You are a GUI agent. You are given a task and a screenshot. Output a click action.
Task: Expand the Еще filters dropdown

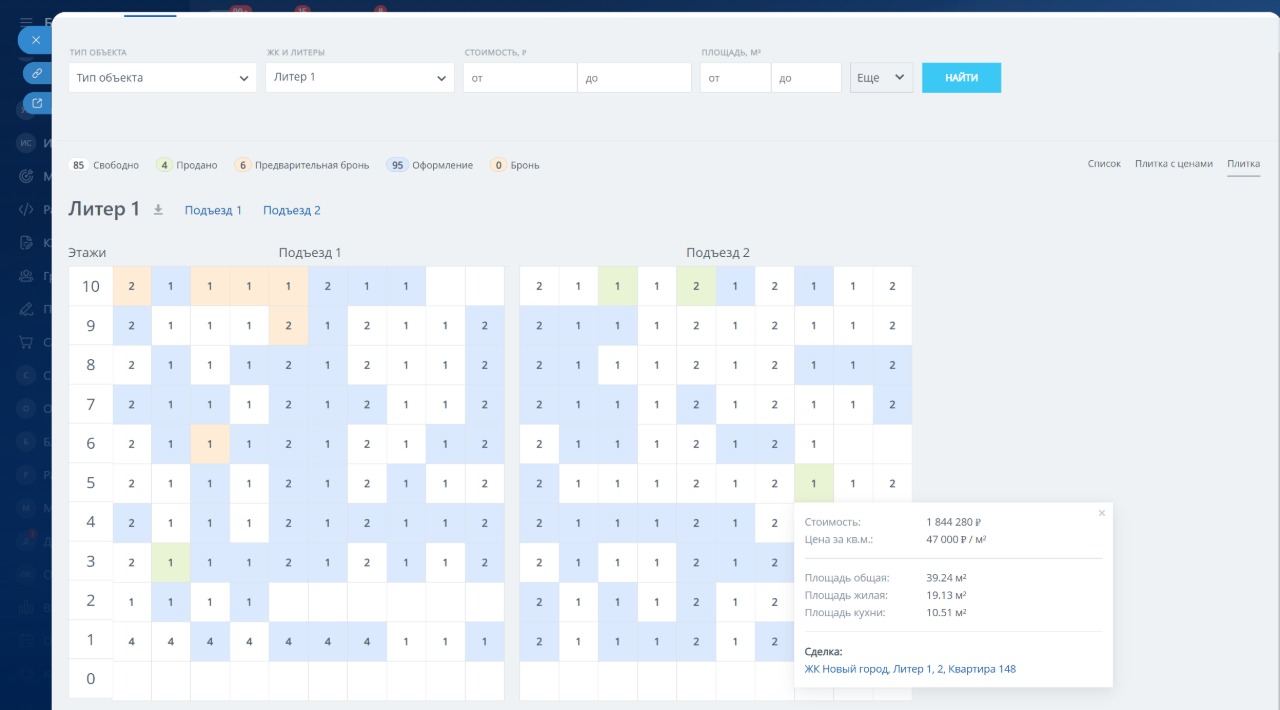pos(881,77)
